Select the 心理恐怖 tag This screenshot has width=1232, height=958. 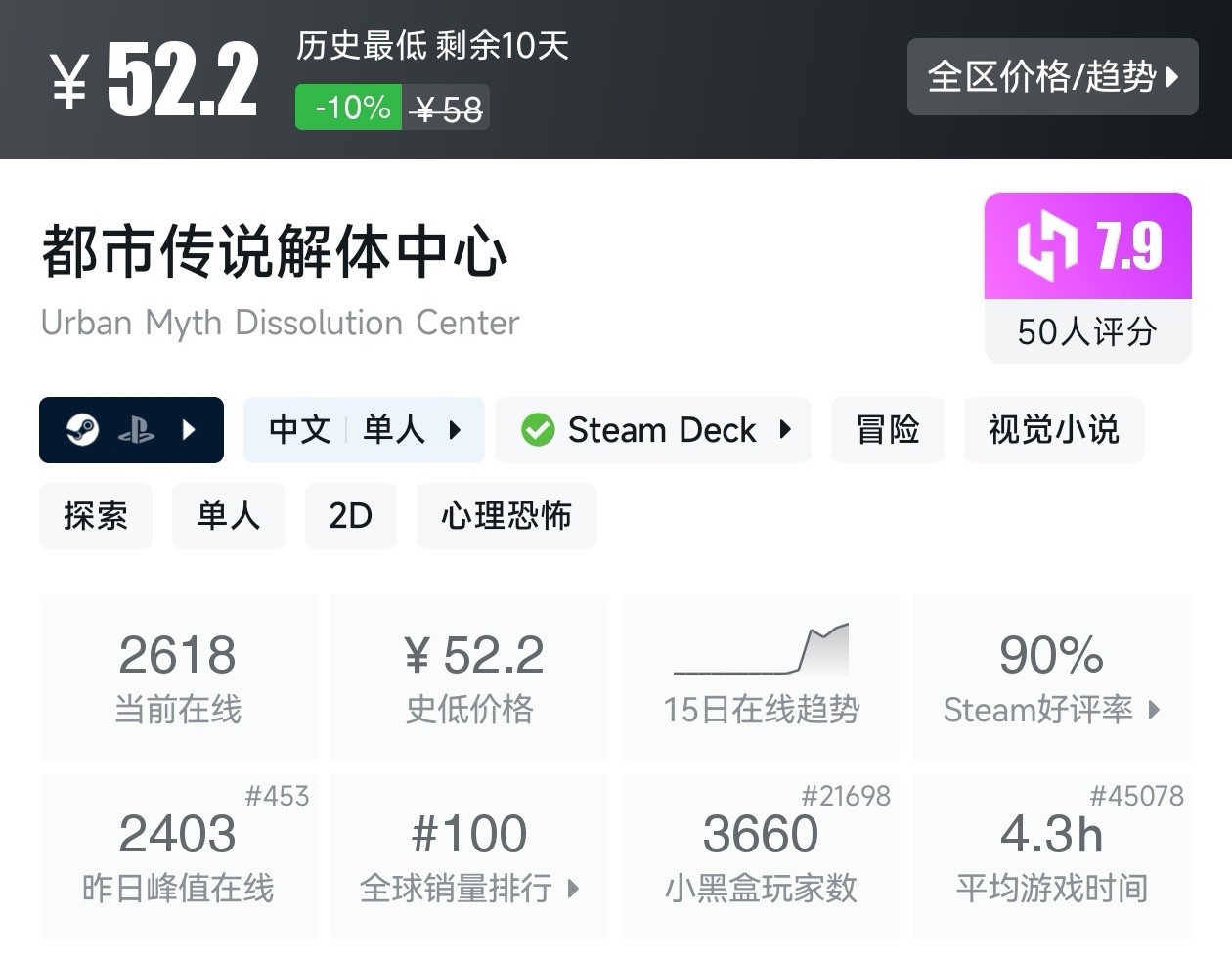[x=506, y=515]
